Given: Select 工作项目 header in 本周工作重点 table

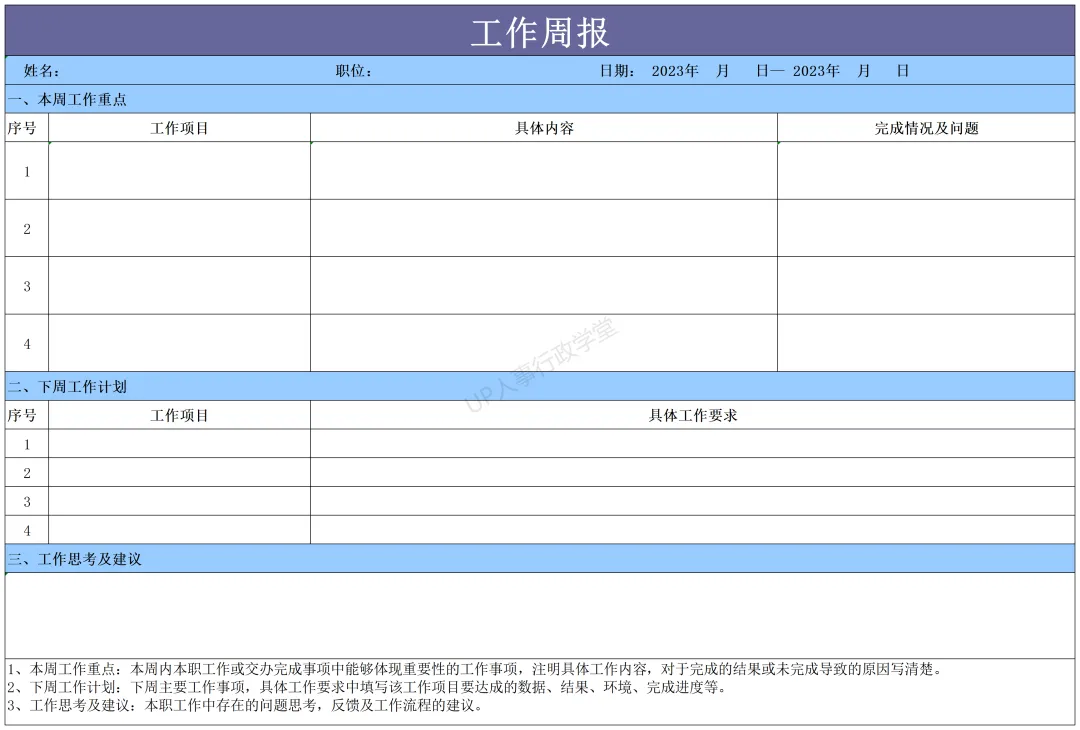Looking at the screenshot, I should coord(180,128).
